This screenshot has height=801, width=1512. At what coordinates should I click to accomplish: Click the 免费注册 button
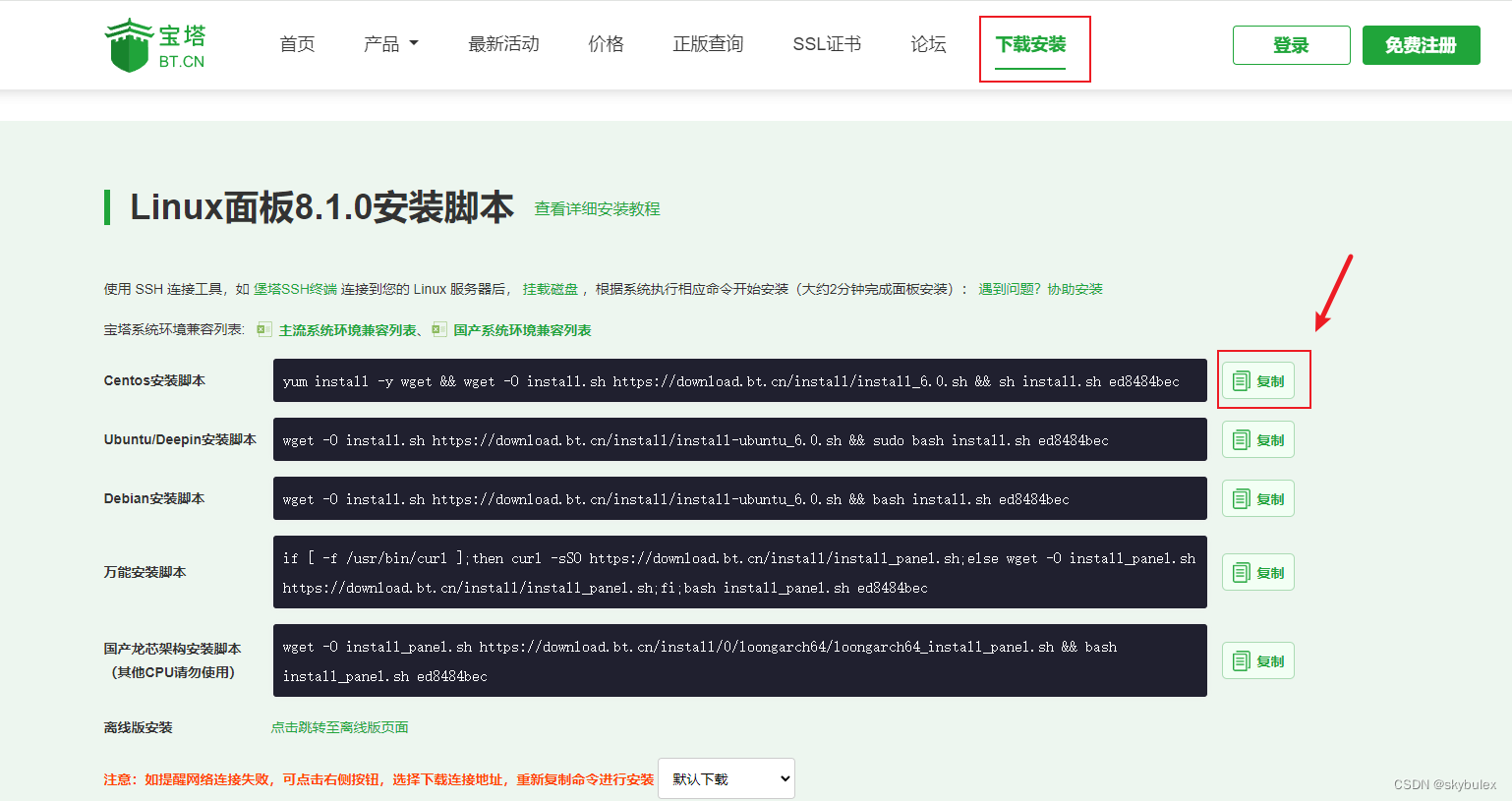coord(1422,45)
